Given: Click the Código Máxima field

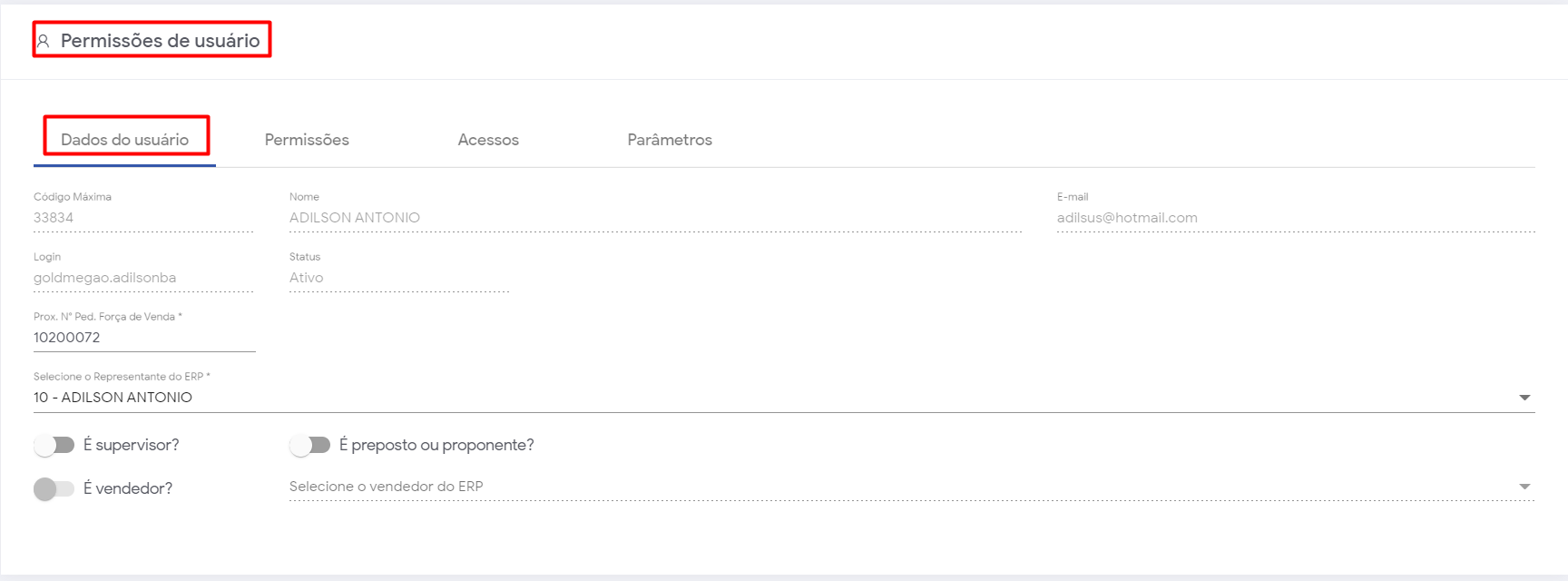Looking at the screenshot, I should (143, 218).
